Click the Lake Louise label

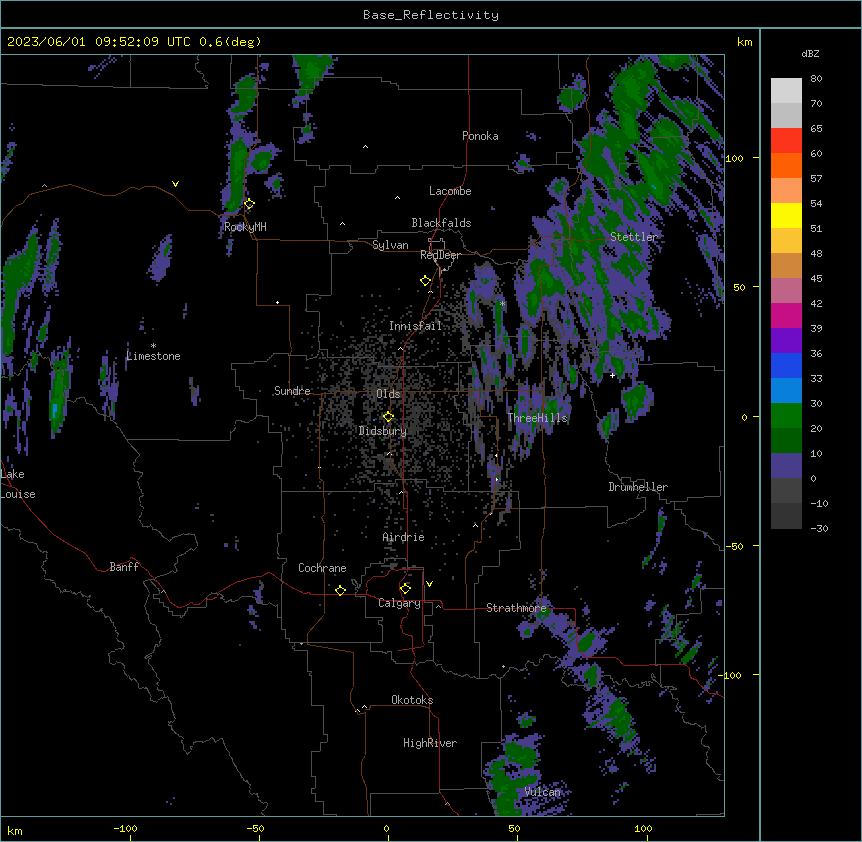(18, 484)
